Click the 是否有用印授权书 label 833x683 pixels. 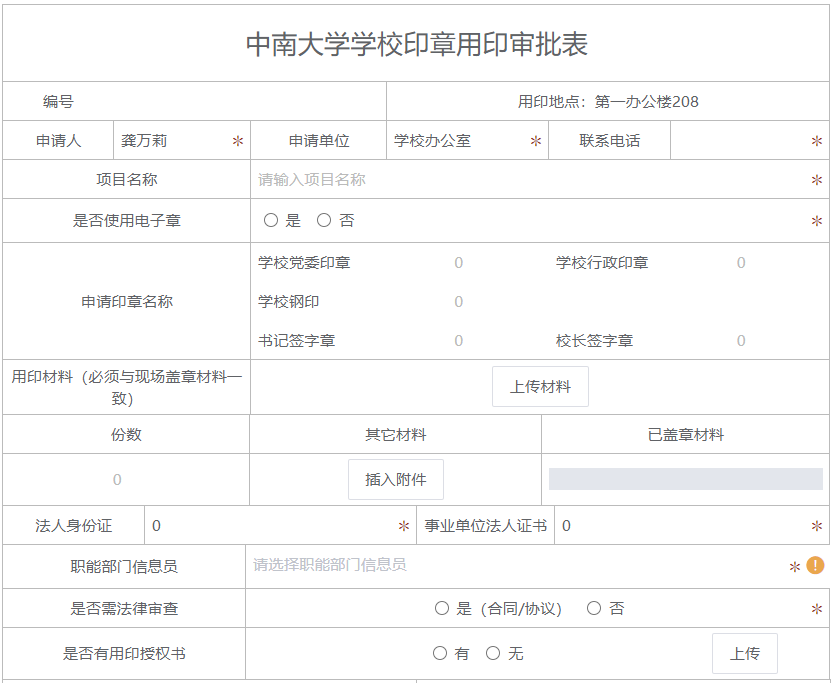(x=124, y=653)
